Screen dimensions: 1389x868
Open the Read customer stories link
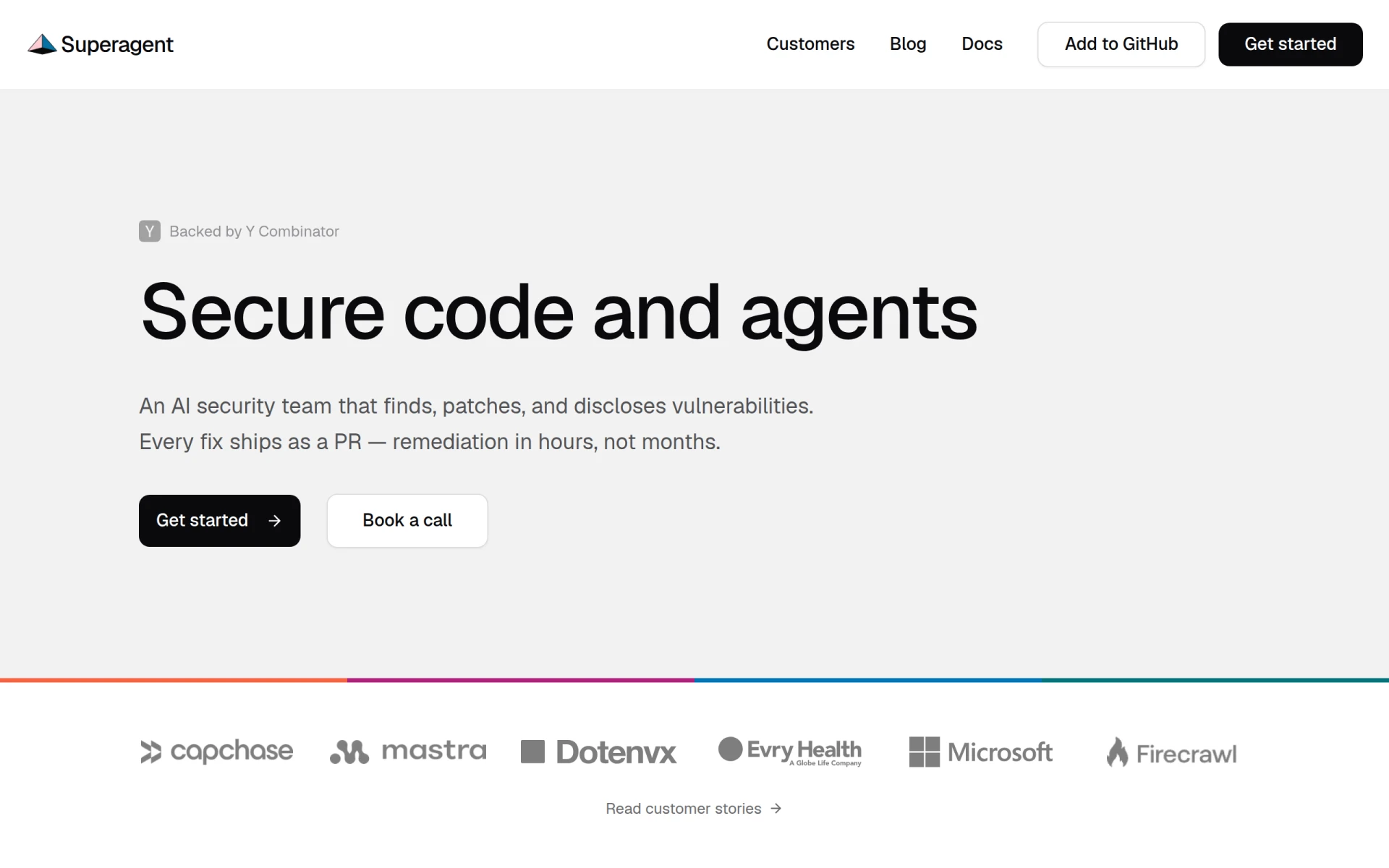coord(694,809)
